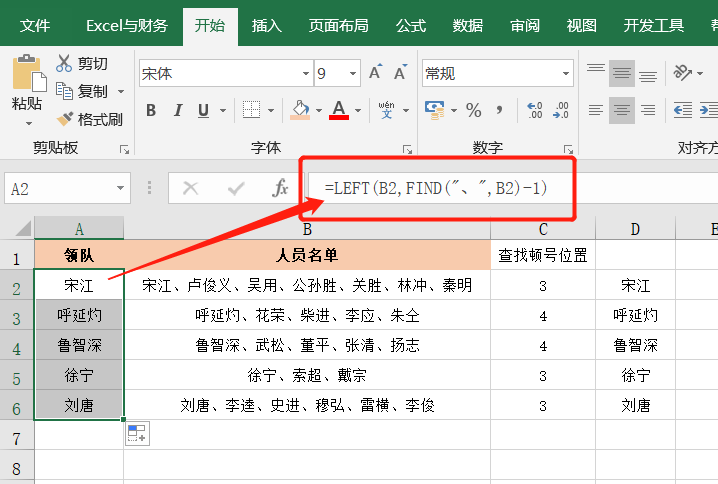Toggle center text horizontally
Image resolution: width=718 pixels, height=484 pixels.
click(622, 110)
